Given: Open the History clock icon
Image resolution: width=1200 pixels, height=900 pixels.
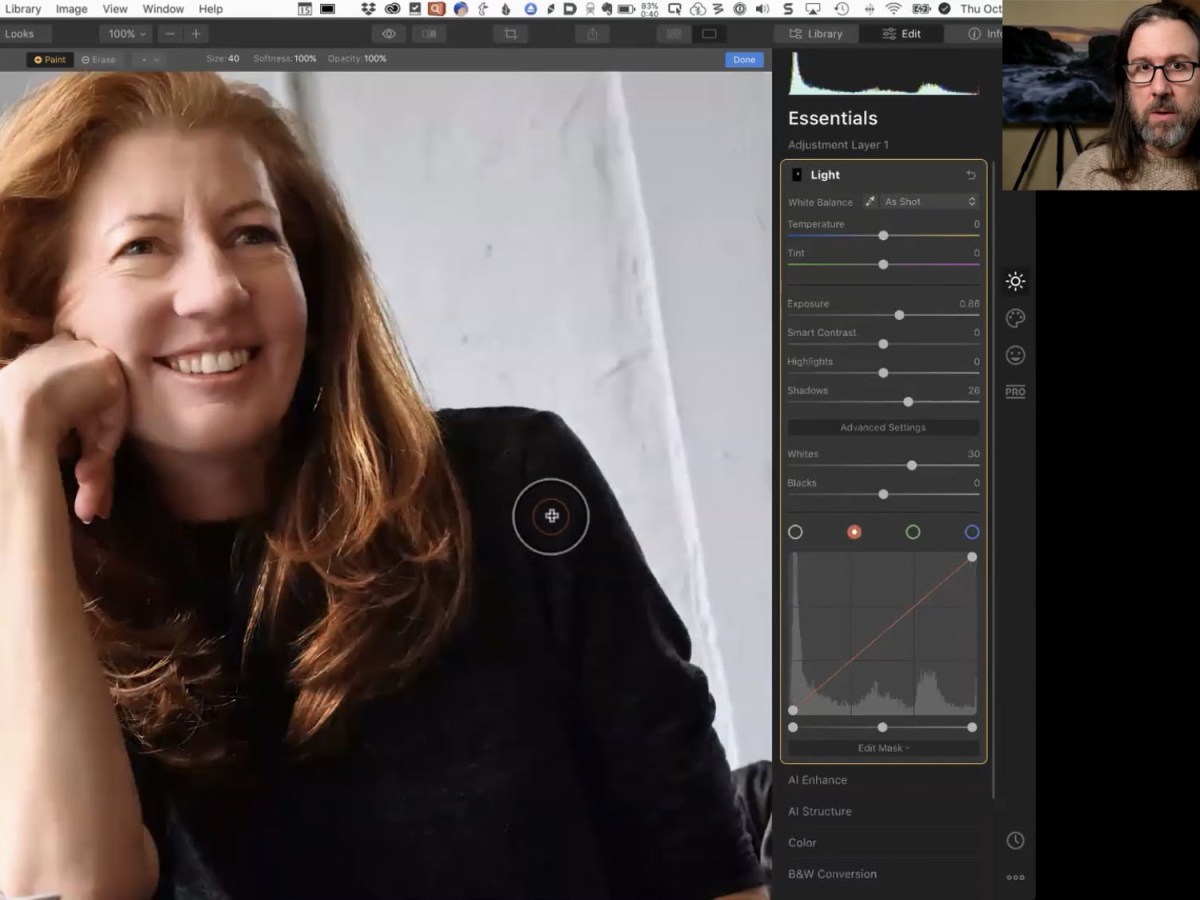Looking at the screenshot, I should click(1015, 841).
